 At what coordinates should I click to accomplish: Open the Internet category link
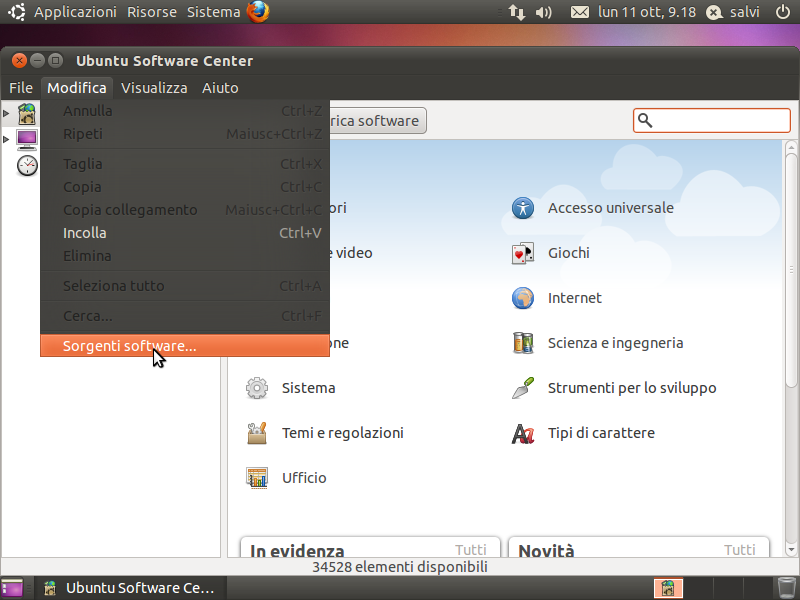574,298
